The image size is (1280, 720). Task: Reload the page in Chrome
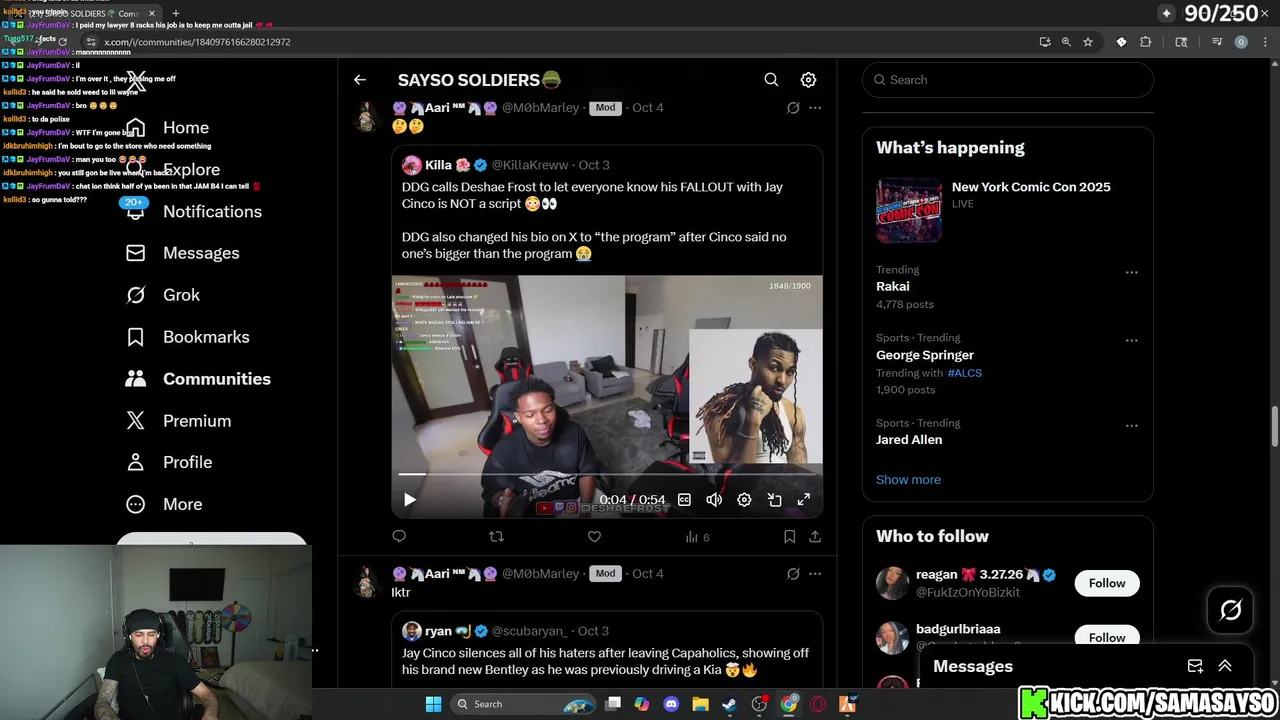pos(62,42)
